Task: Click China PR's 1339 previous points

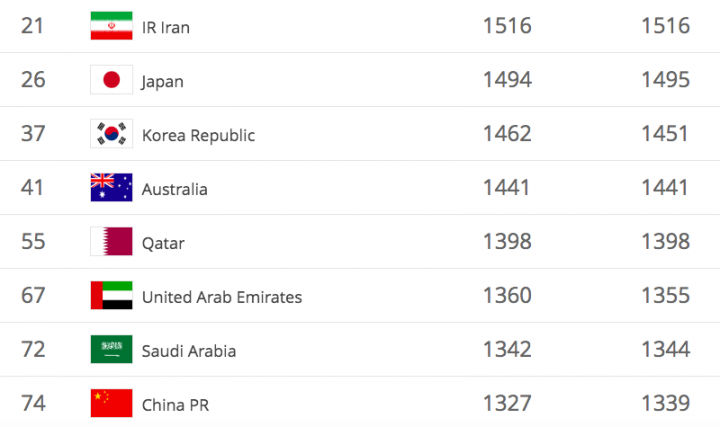Action: pyautogui.click(x=665, y=404)
